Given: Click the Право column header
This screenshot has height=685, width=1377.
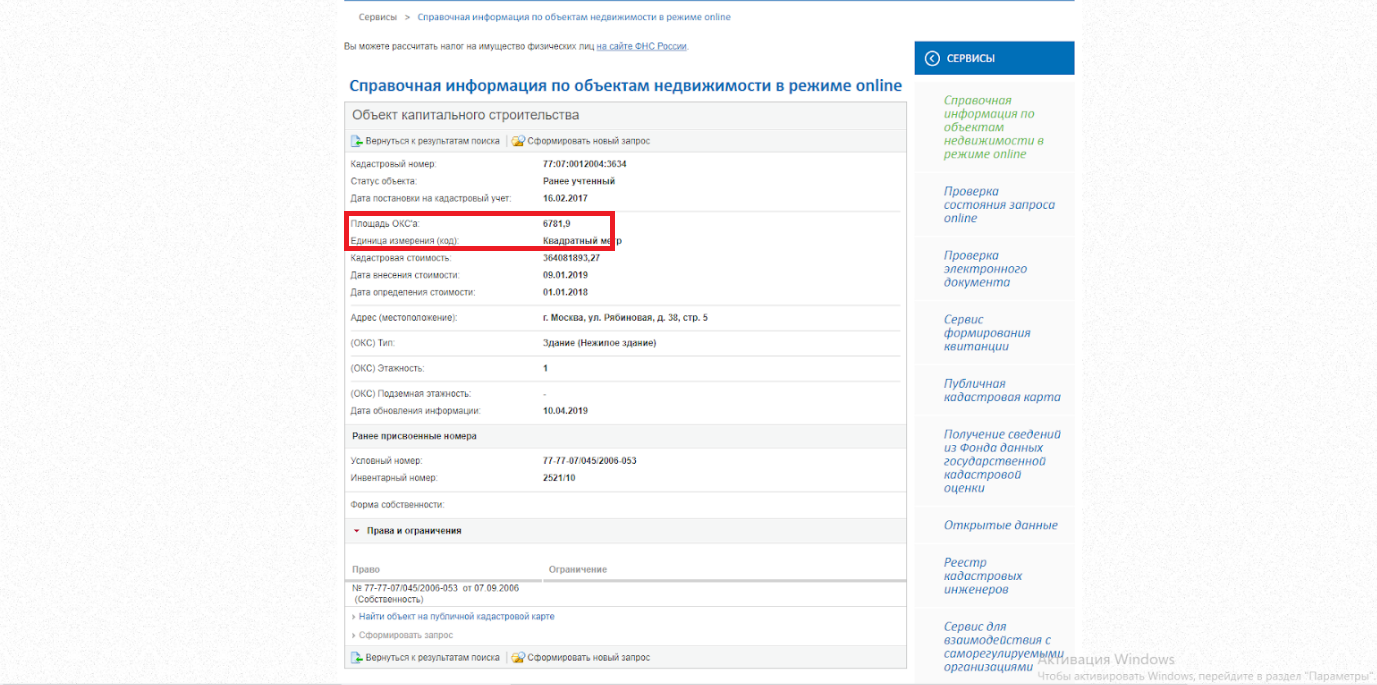Looking at the screenshot, I should [x=365, y=569].
